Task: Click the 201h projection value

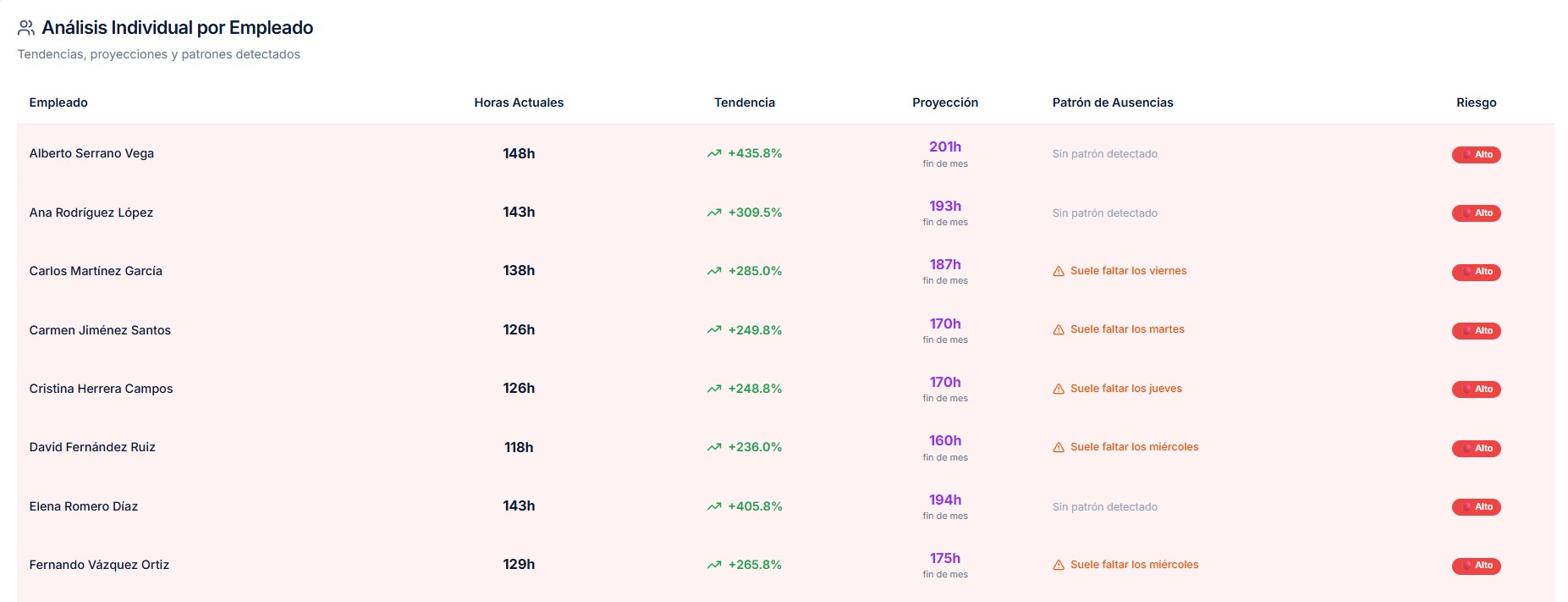Action: coord(944,147)
